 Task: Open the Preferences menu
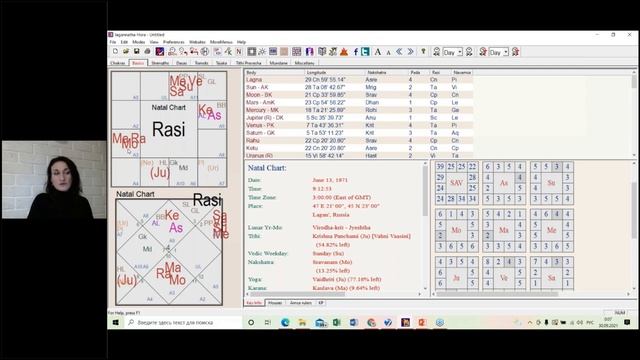pyautogui.click(x=174, y=42)
